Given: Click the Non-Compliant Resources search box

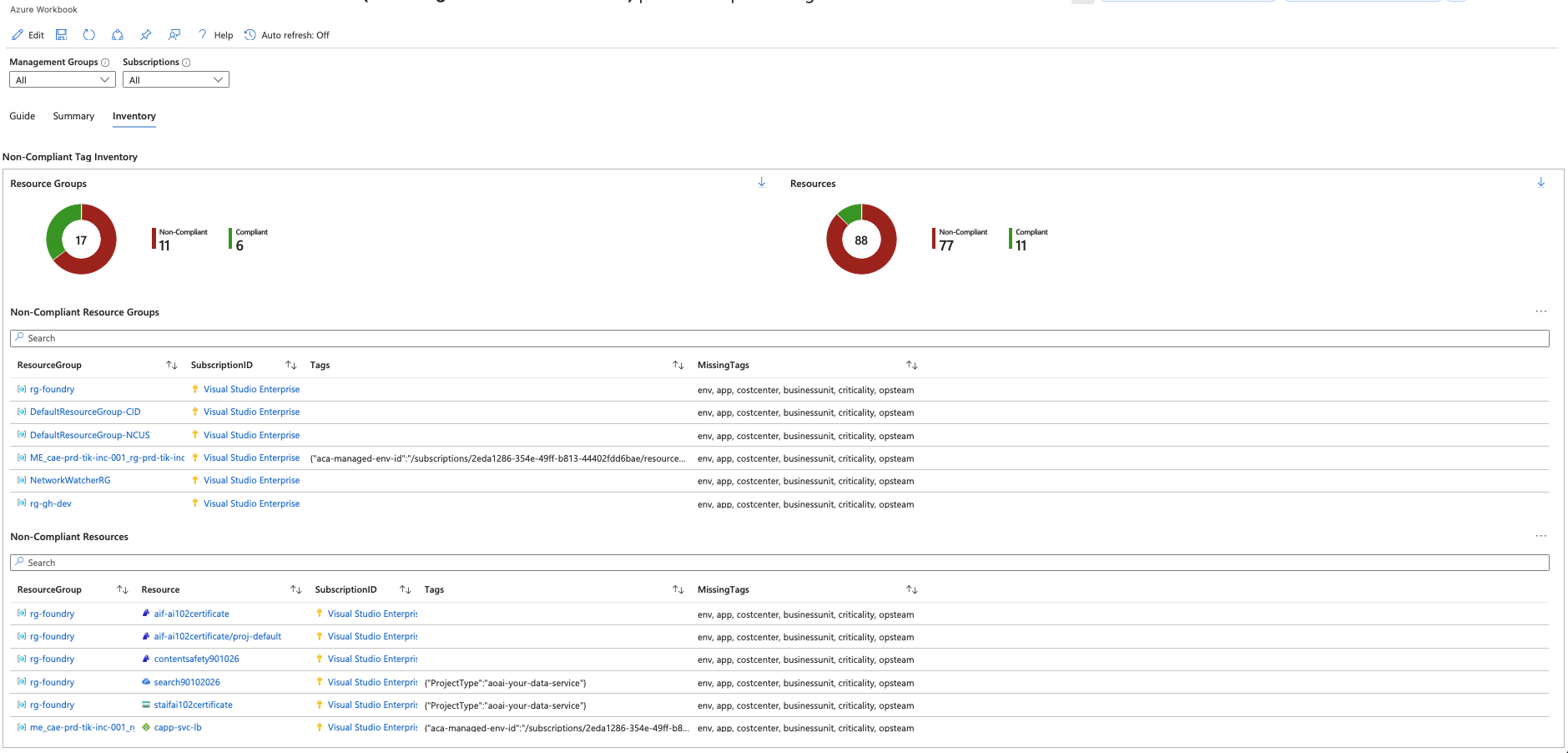Looking at the screenshot, I should 779,563.
